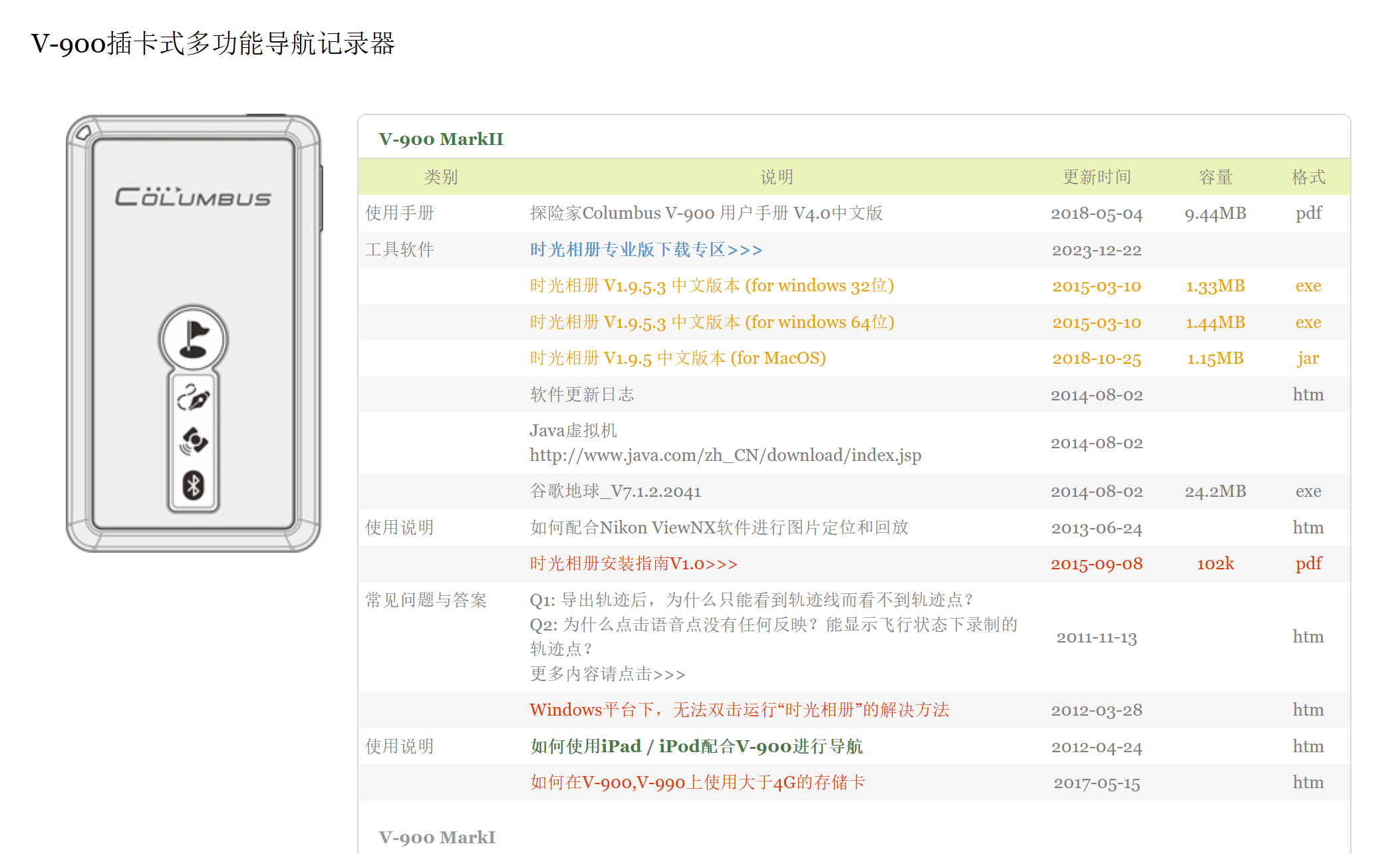Image resolution: width=1400 pixels, height=854 pixels.
Task: Open Q1 导出轨迹后 FAQ entry
Action: 752,600
